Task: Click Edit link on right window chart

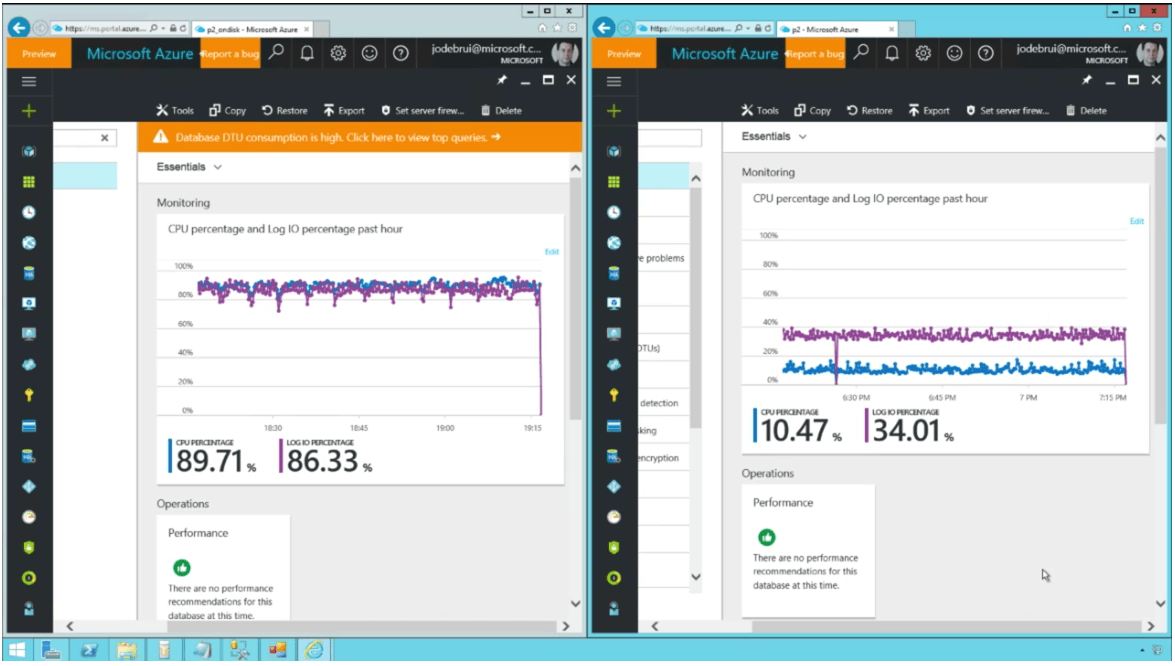Action: tap(1136, 221)
